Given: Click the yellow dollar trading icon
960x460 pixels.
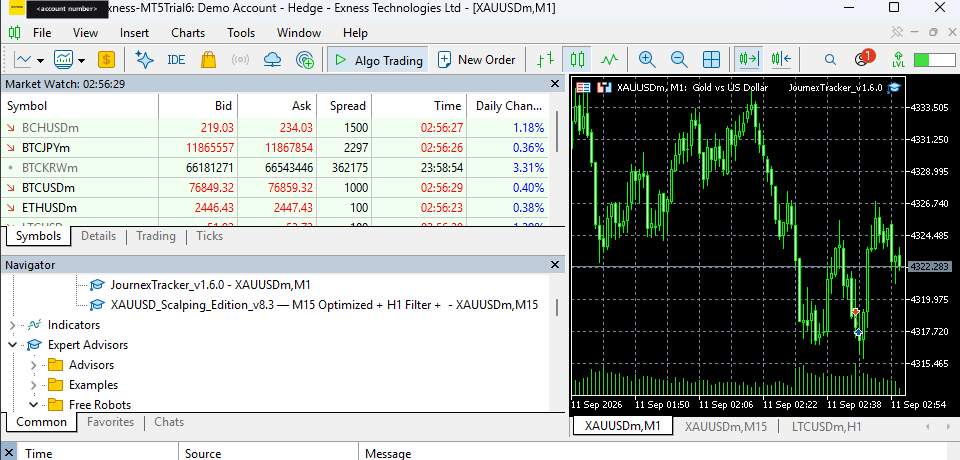Looking at the screenshot, I should pos(107,60).
